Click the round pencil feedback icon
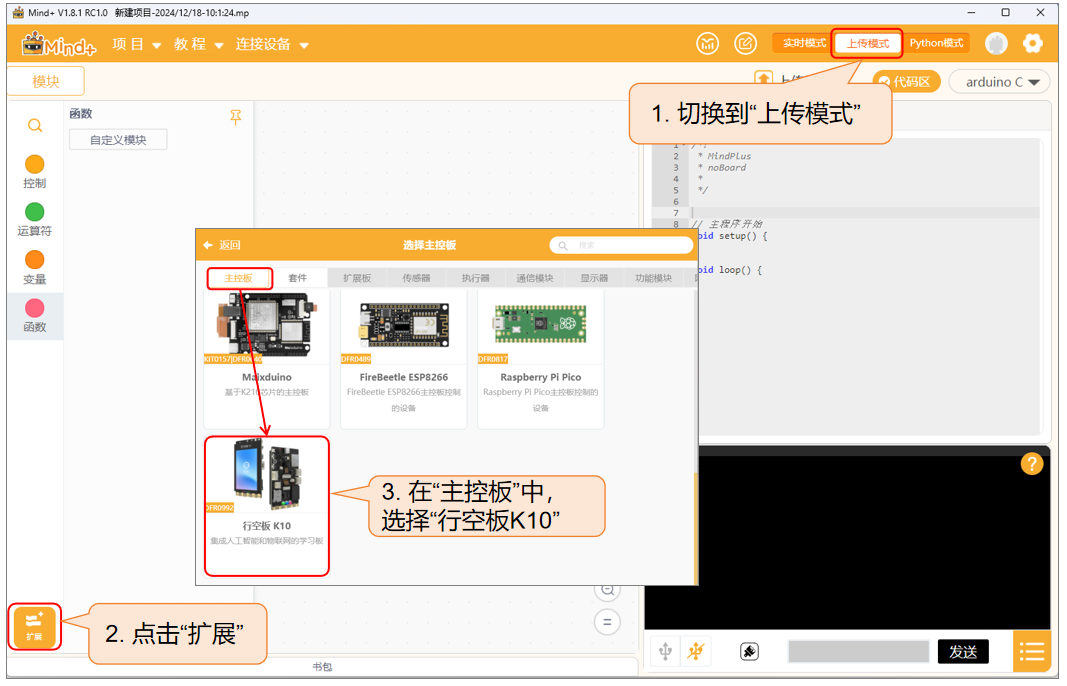This screenshot has width=1067, height=686. click(x=745, y=44)
